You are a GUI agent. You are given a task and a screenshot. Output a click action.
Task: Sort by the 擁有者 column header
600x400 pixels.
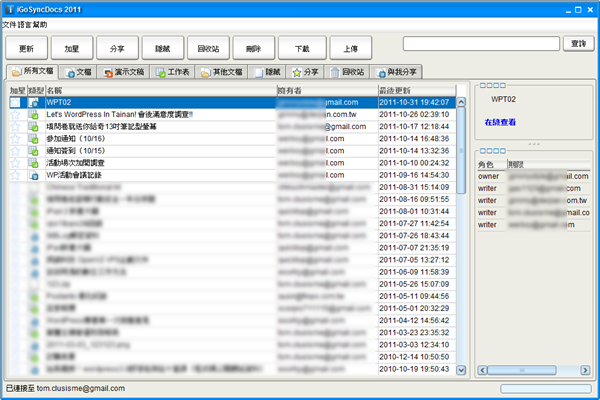point(327,91)
